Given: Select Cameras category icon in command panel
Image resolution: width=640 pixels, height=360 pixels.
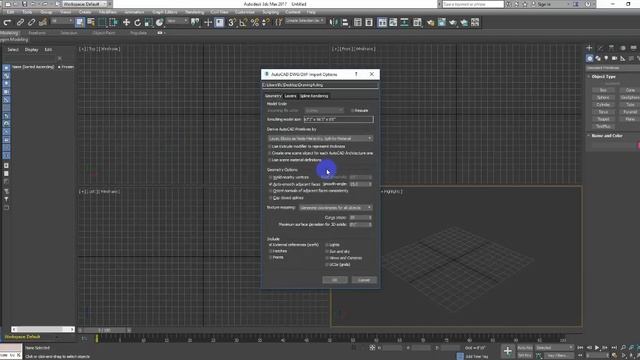Looking at the screenshot, I should 614,58.
